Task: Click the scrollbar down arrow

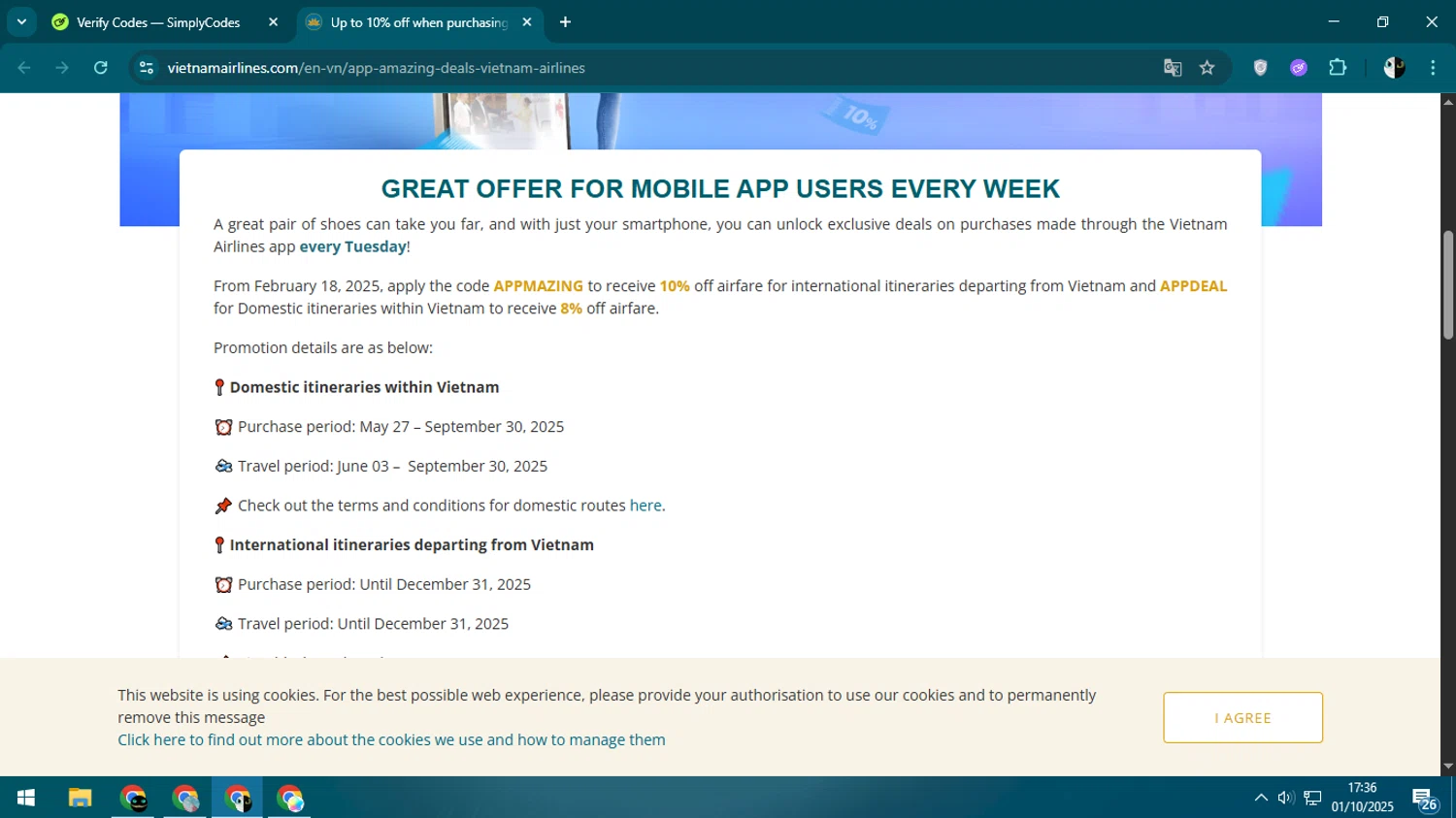Action: [1448, 767]
